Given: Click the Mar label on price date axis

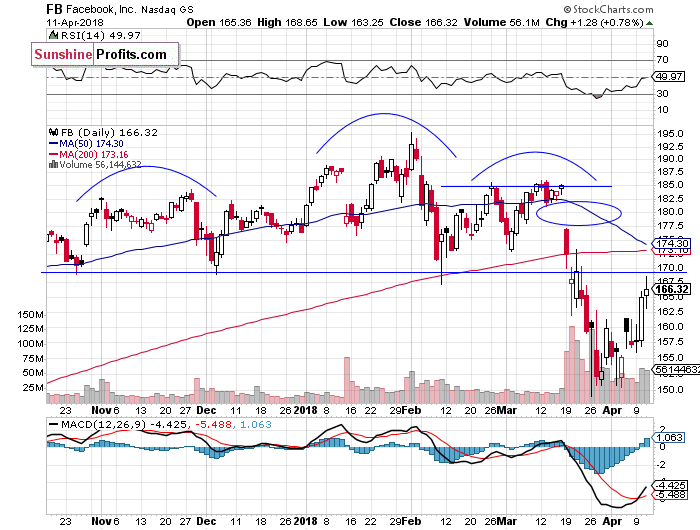Looking at the screenshot, I should click(507, 410).
